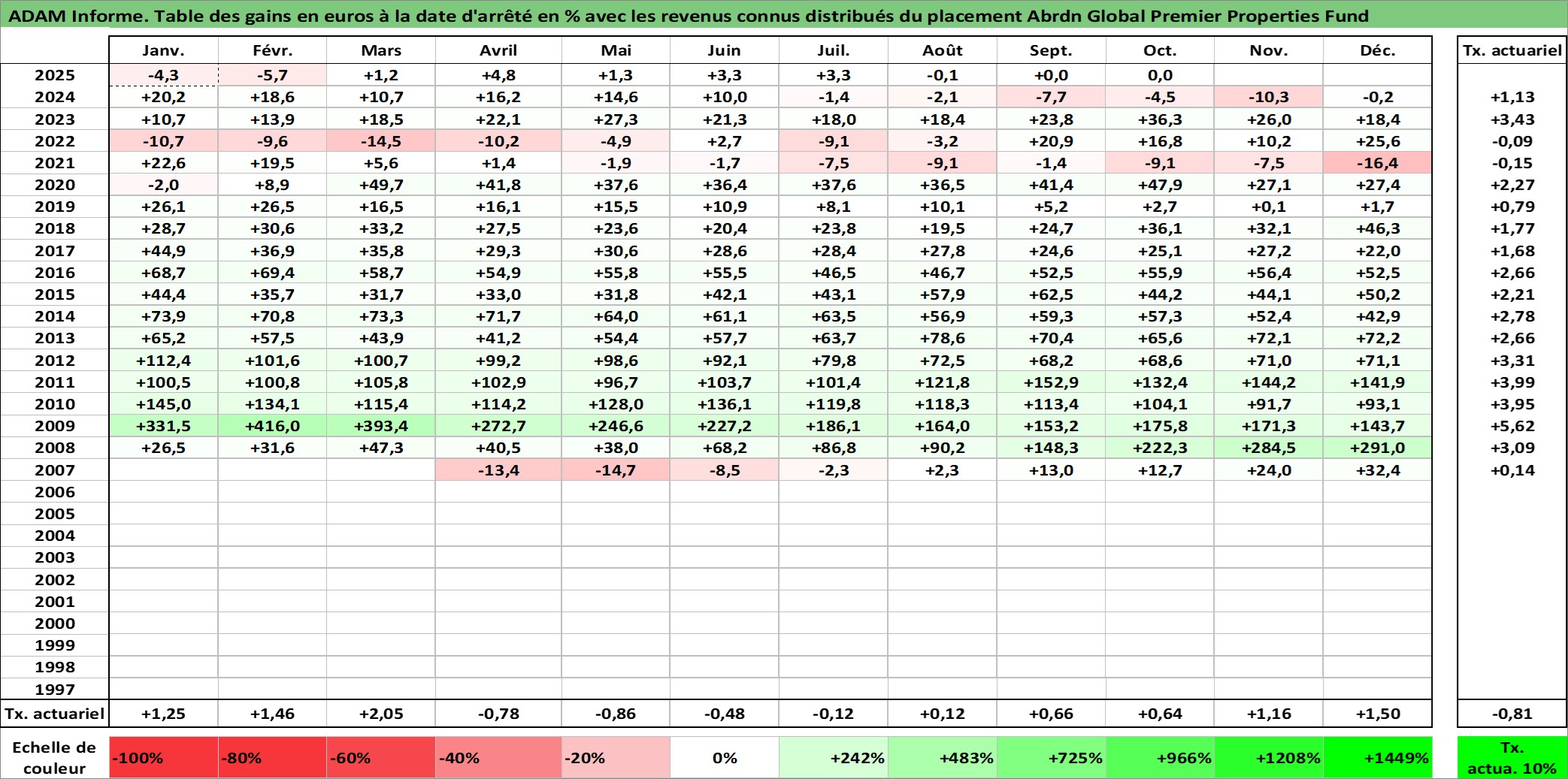1568x779 pixels.
Task: Click the right-hand 'Tx. actuariel' column header
Action: 1512,50
